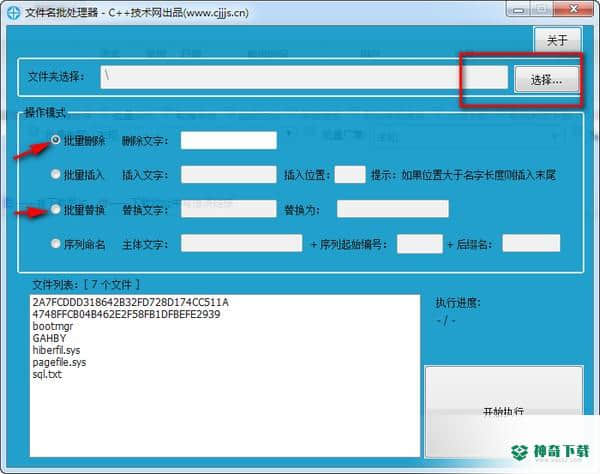The image size is (600, 474).
Task: Click the 删除文字 input box
Action: (x=229, y=140)
